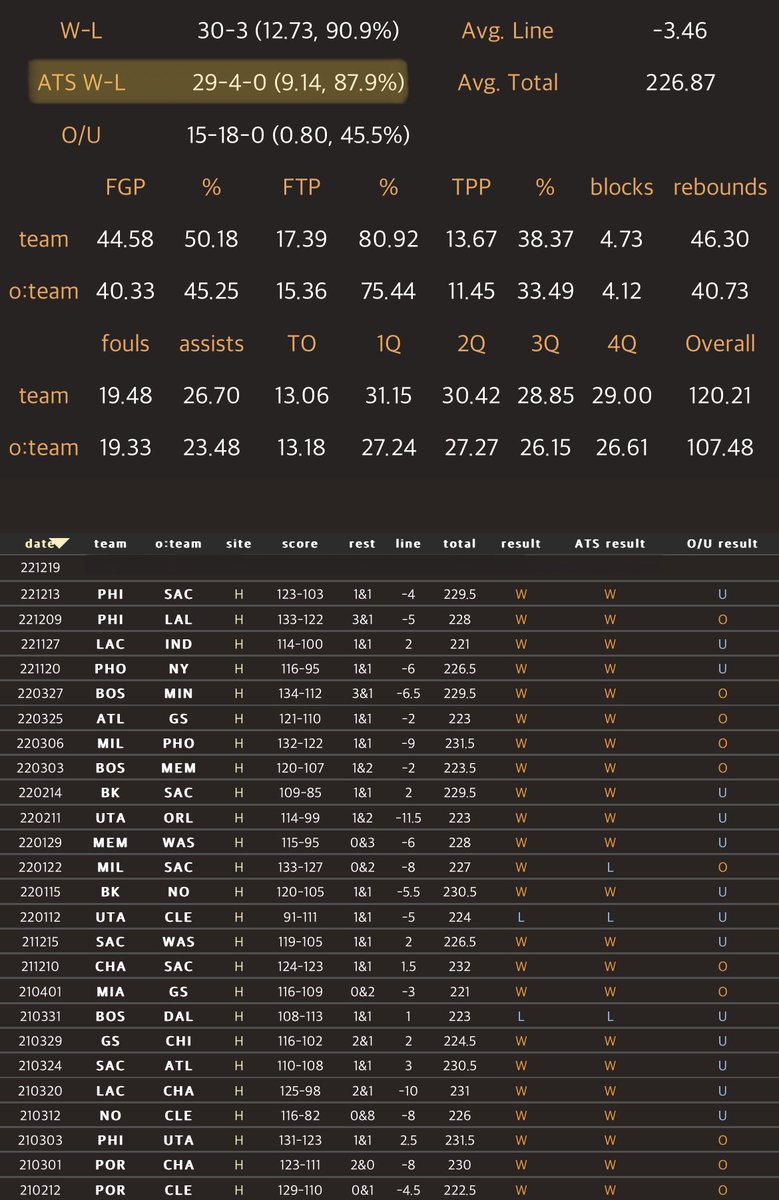This screenshot has width=779, height=1200.
Task: Sort table by o:team column header
Action: 178,544
